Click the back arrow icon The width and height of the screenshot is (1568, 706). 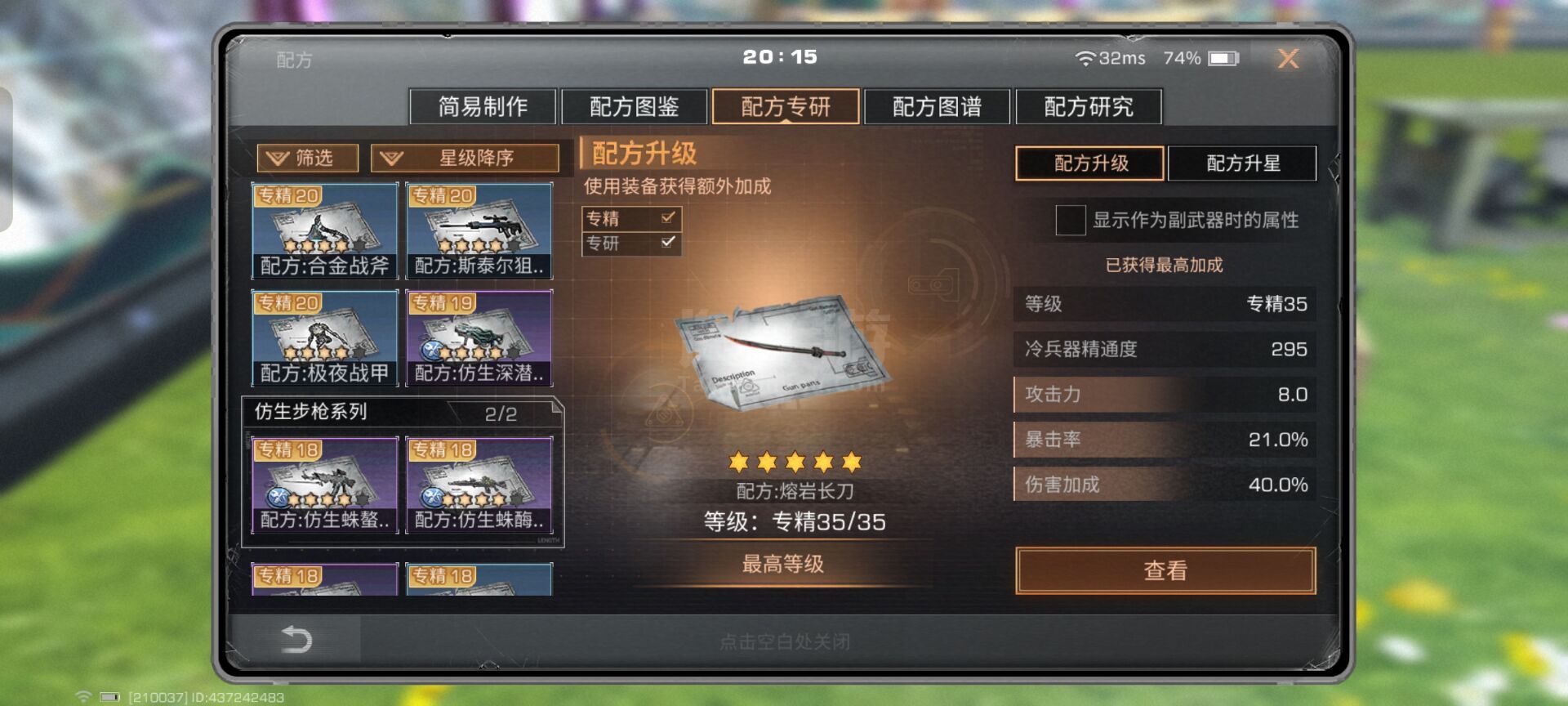tap(296, 639)
